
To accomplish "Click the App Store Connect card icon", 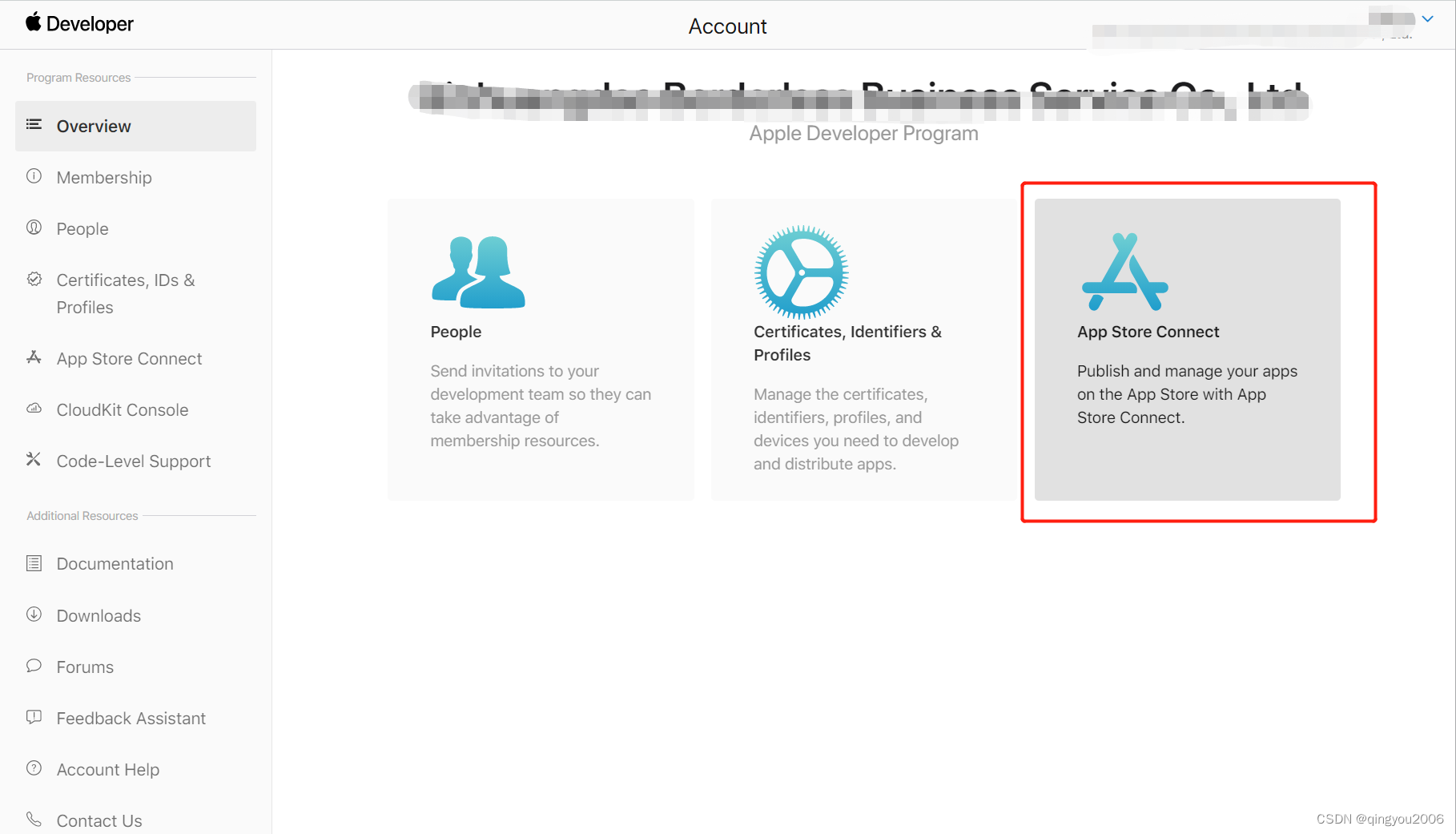I will pos(1125,272).
